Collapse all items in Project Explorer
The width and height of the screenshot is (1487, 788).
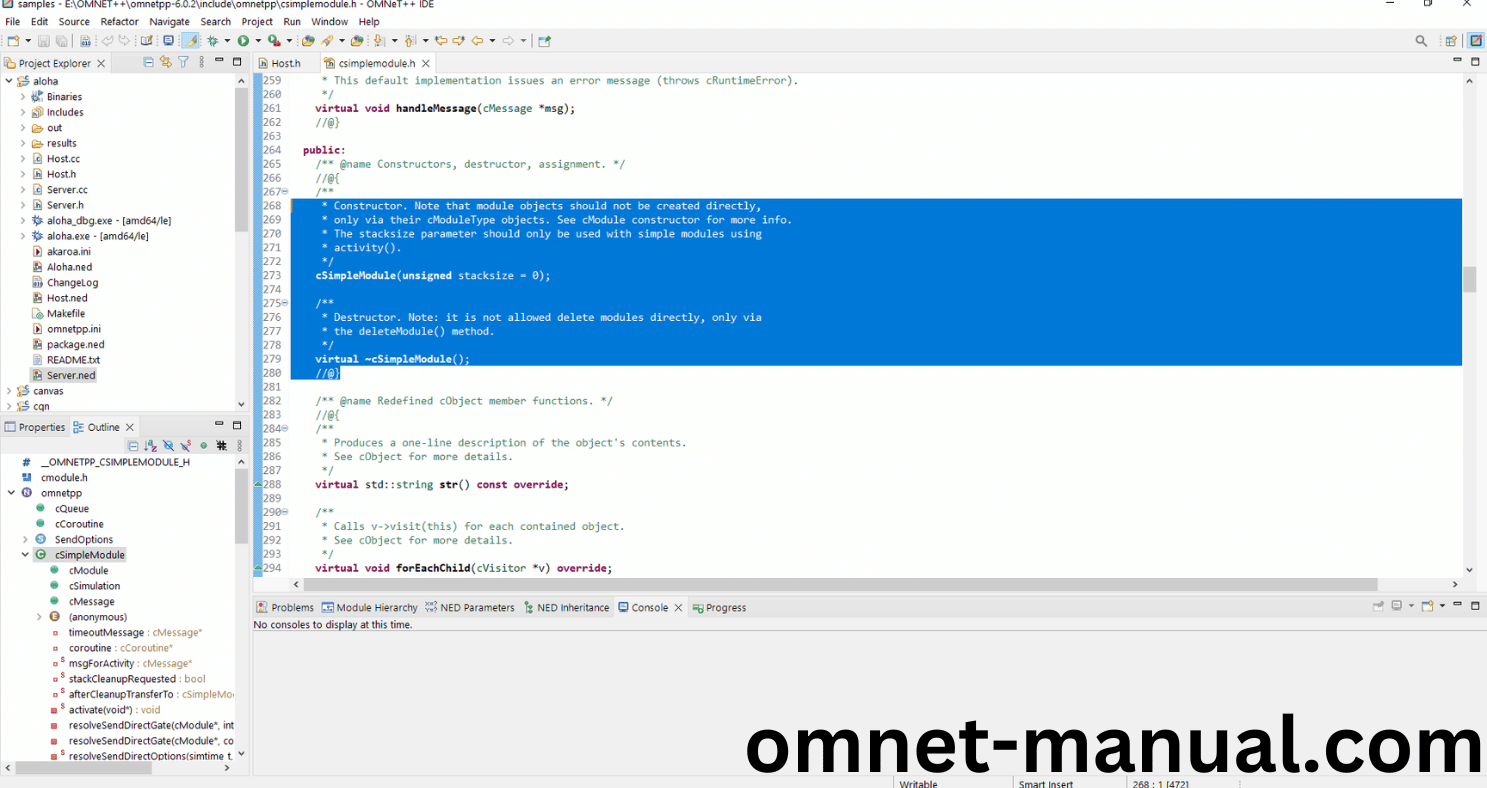click(149, 62)
